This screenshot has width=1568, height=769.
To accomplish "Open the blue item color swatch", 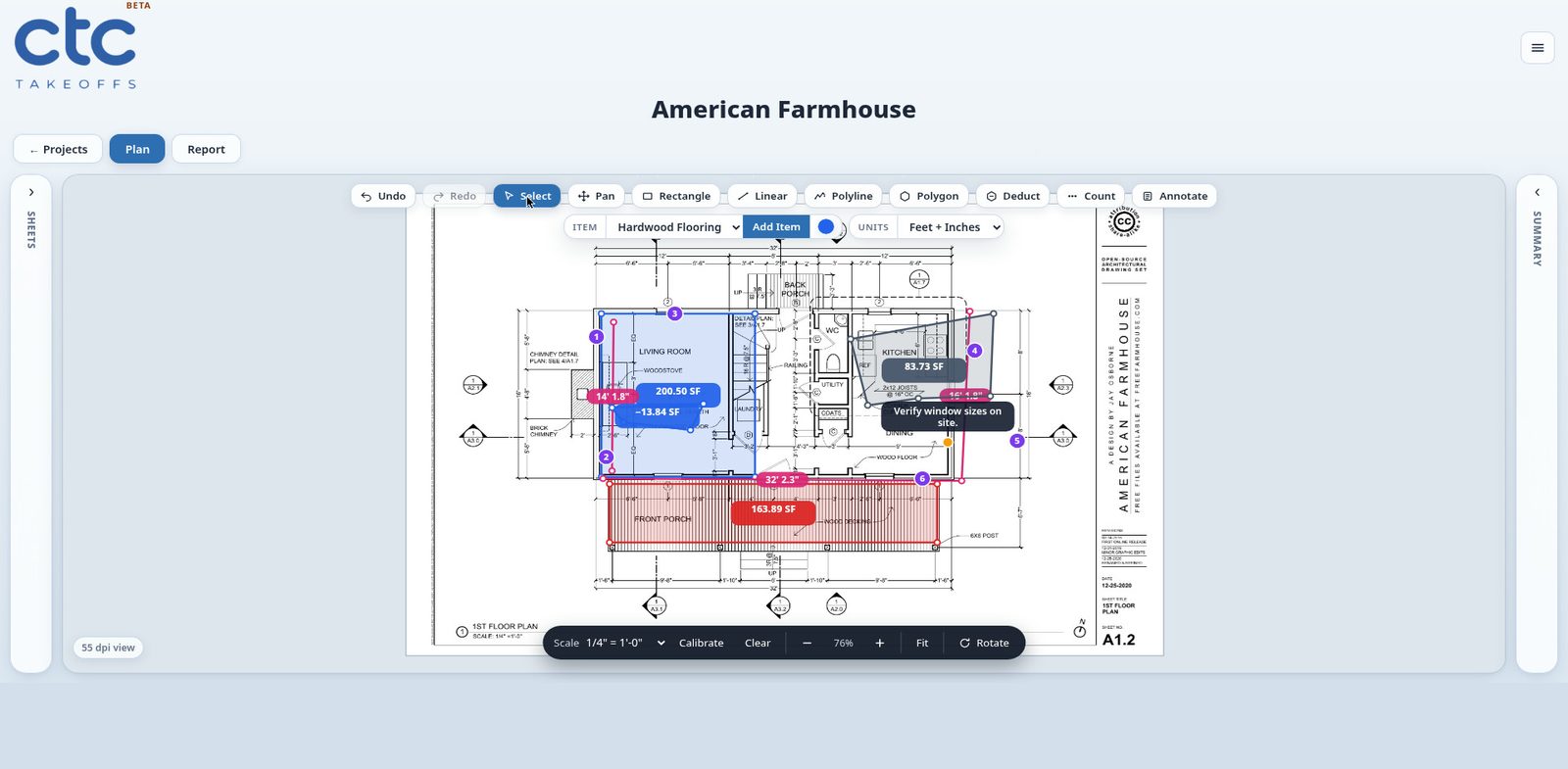I will click(x=826, y=227).
